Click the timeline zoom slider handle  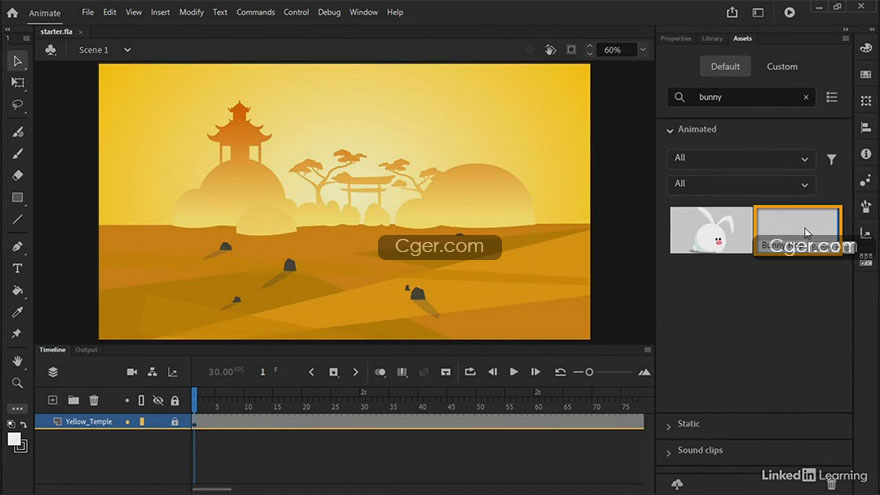(x=589, y=372)
